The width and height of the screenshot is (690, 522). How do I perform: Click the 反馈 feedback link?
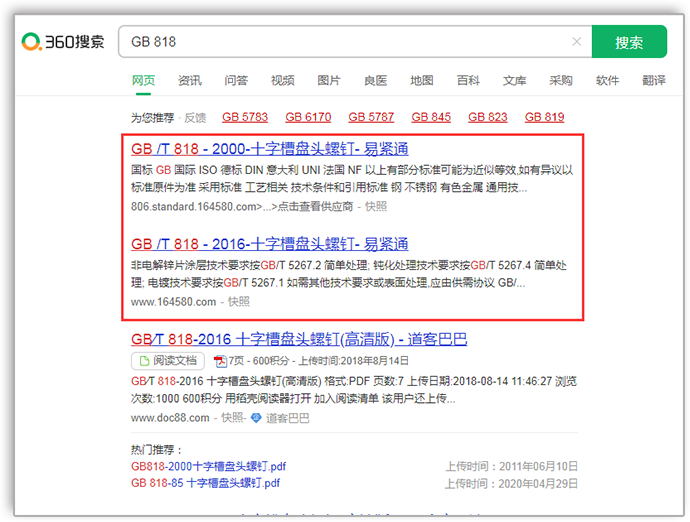click(194, 117)
